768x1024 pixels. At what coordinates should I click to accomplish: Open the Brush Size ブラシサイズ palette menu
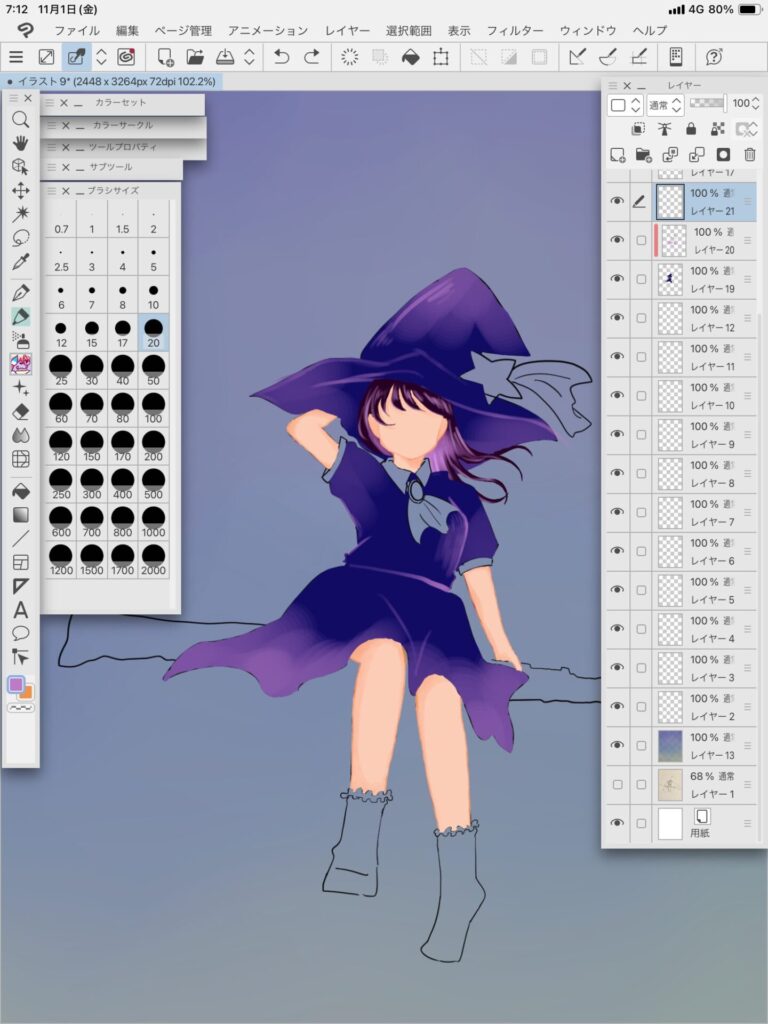click(x=50, y=191)
